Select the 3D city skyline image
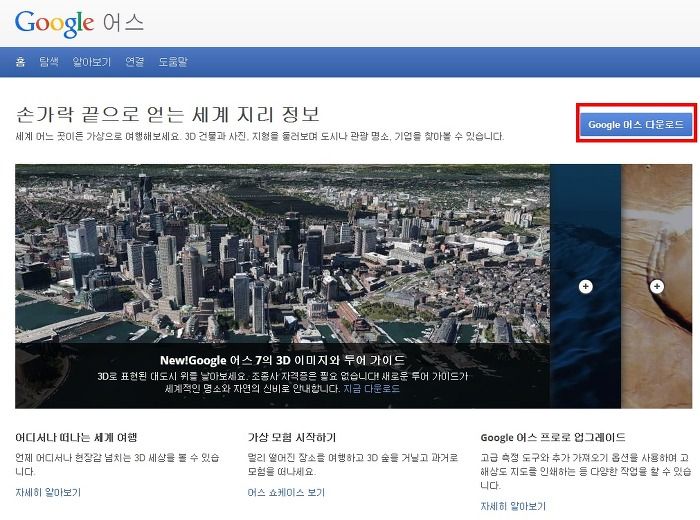This screenshot has height=520, width=700. click(x=282, y=254)
